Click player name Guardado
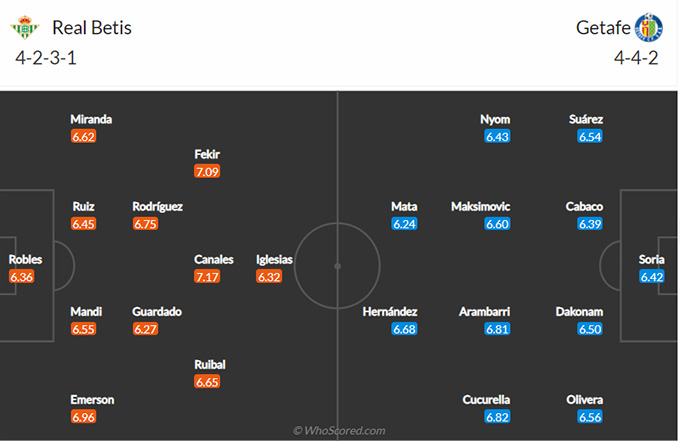Screen dimensions: 680x441 tap(157, 312)
